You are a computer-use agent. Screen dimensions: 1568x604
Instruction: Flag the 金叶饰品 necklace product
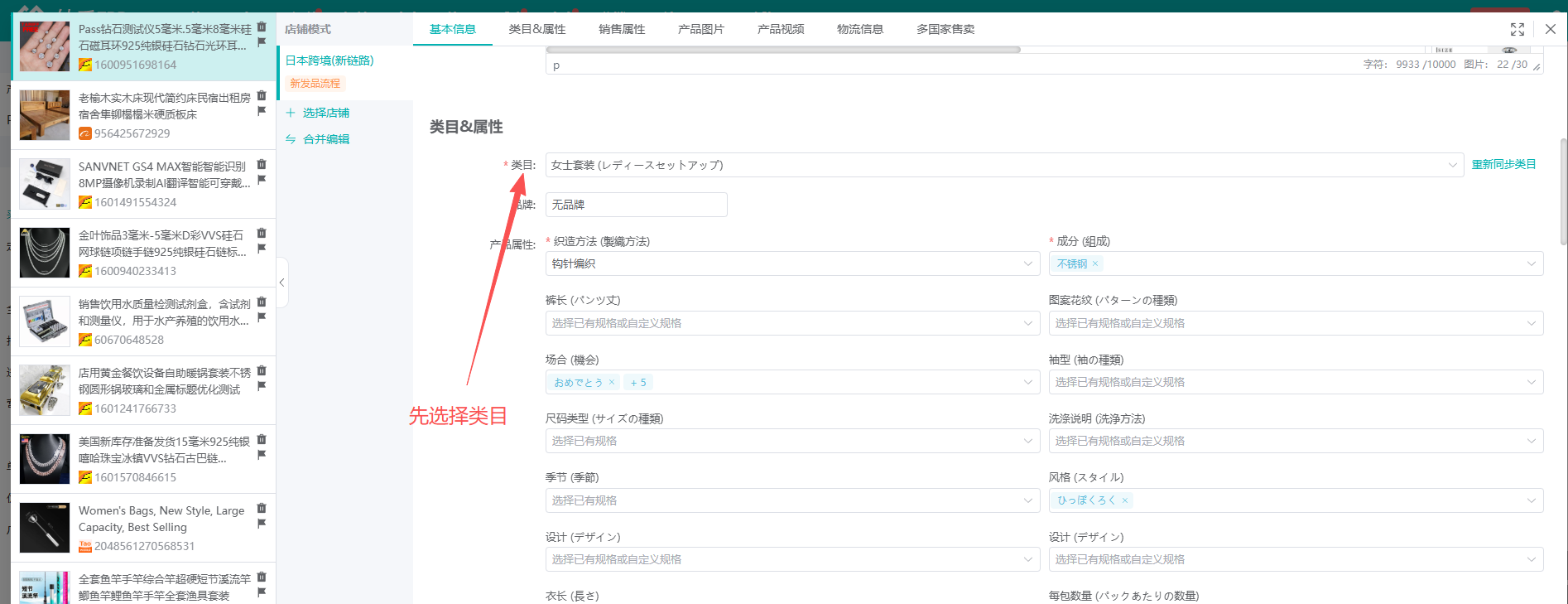262,249
